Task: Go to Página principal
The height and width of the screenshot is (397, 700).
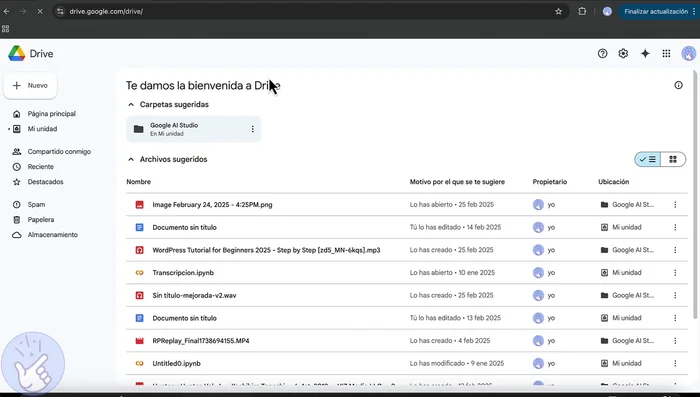Action: [51, 114]
